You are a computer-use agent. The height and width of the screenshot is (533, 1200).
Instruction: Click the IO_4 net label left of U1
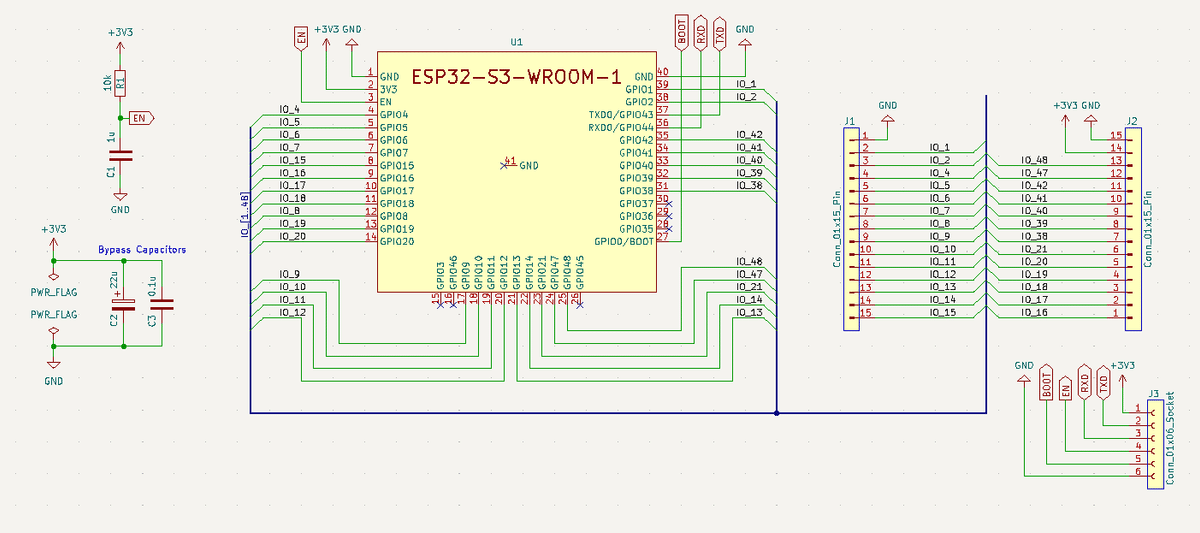[290, 109]
